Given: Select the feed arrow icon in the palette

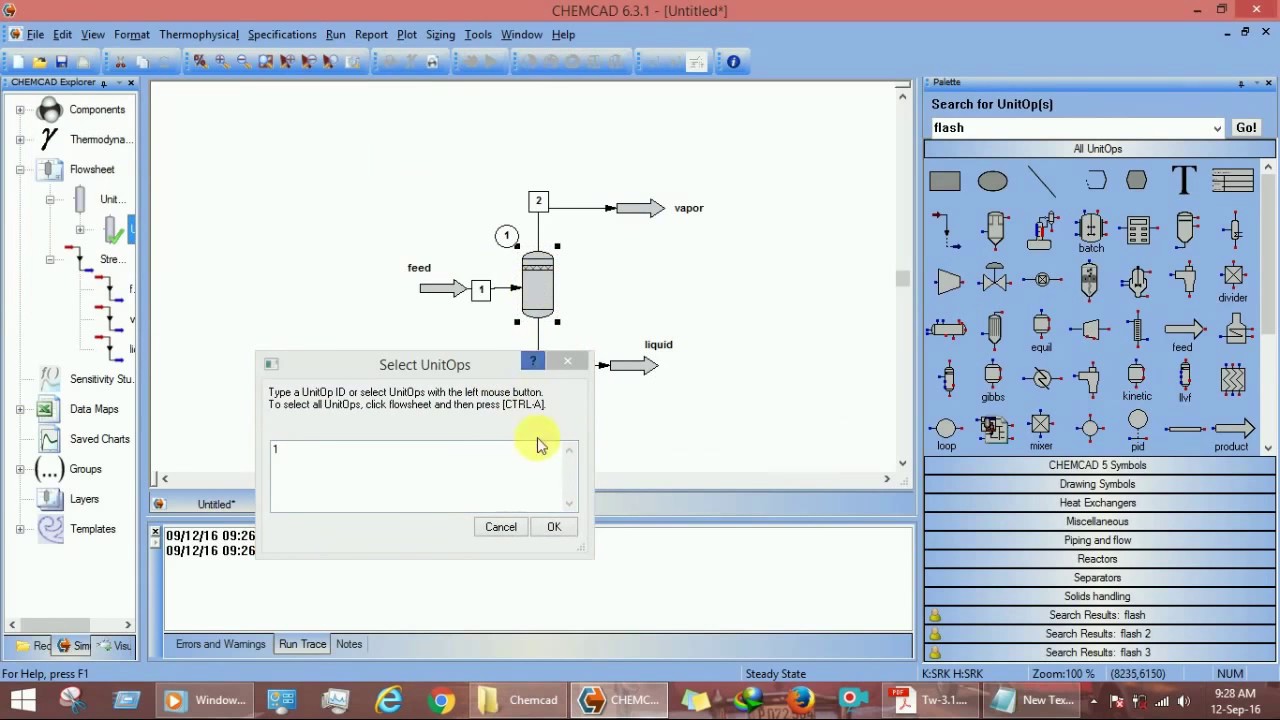Looking at the screenshot, I should (x=1184, y=334).
